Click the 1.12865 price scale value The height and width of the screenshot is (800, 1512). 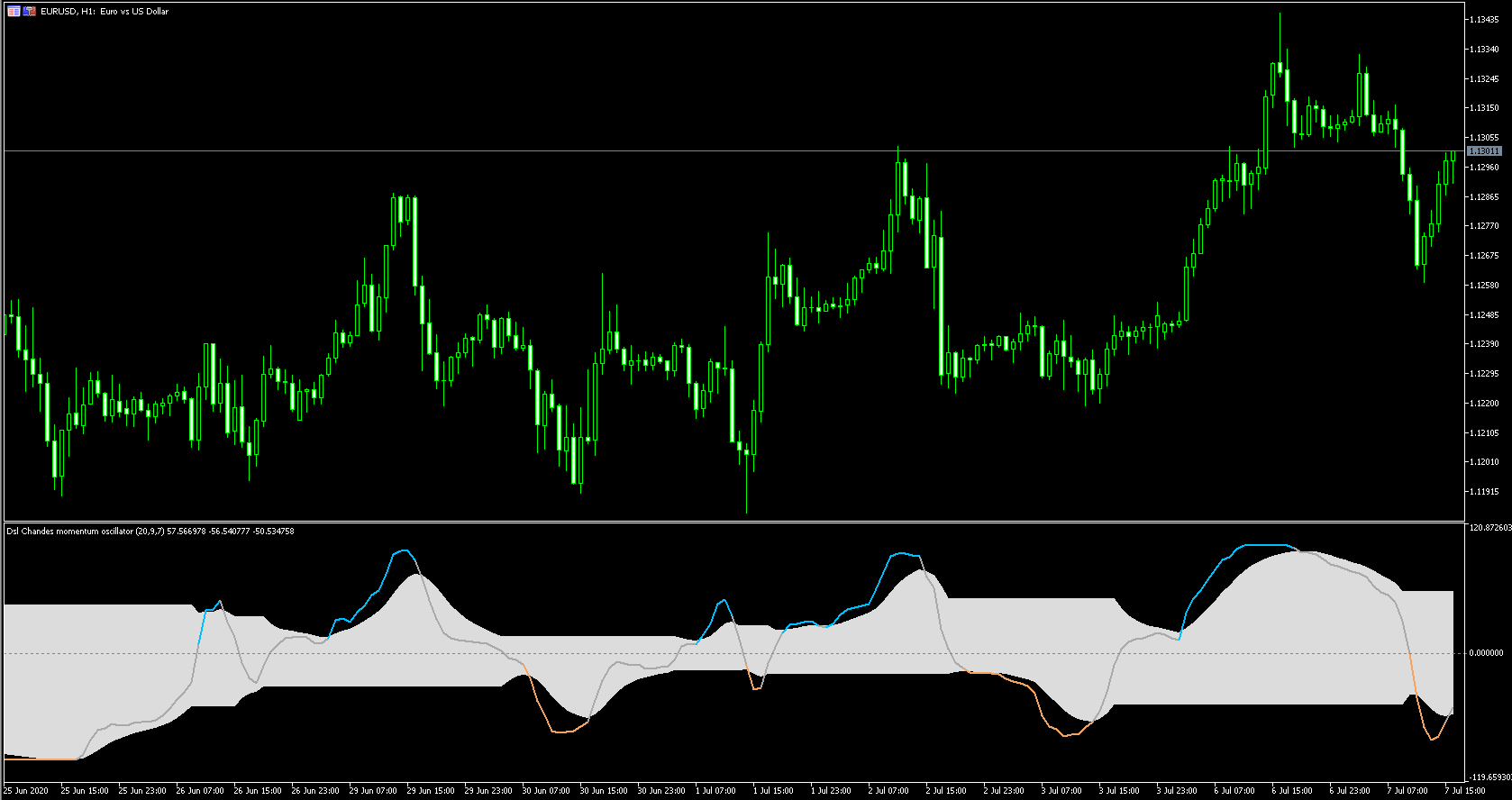pos(1485,197)
